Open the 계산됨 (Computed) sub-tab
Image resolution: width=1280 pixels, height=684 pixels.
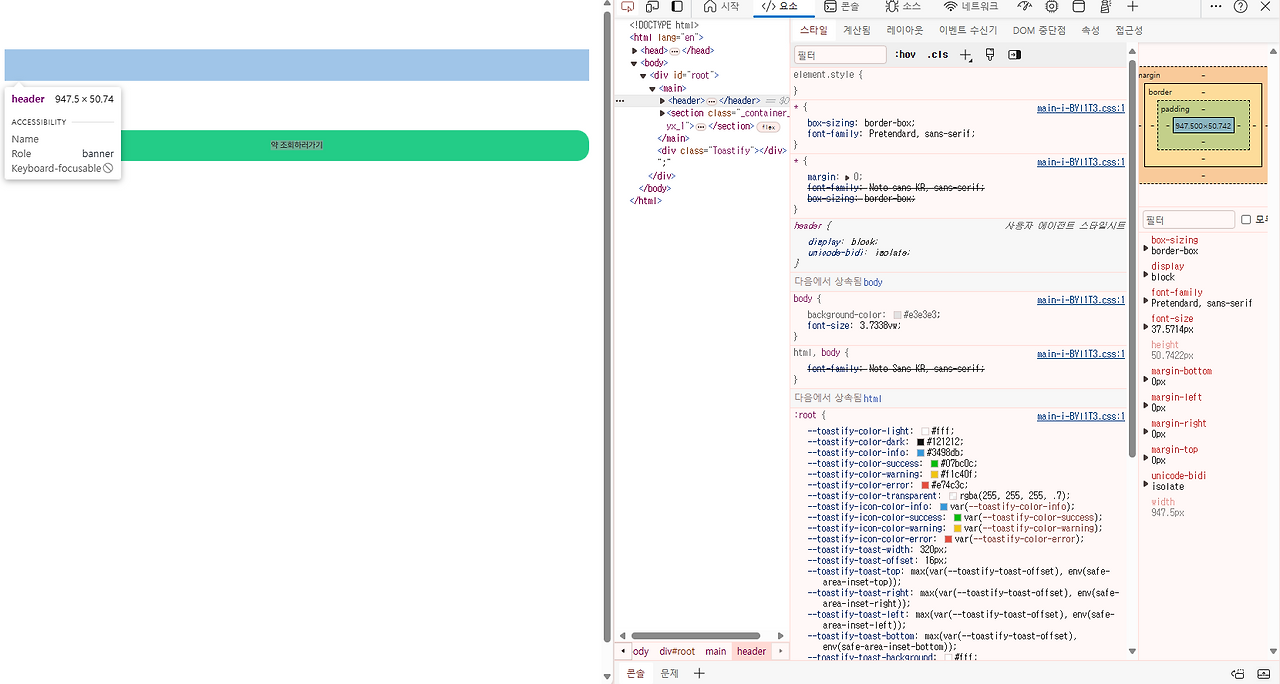857,31
